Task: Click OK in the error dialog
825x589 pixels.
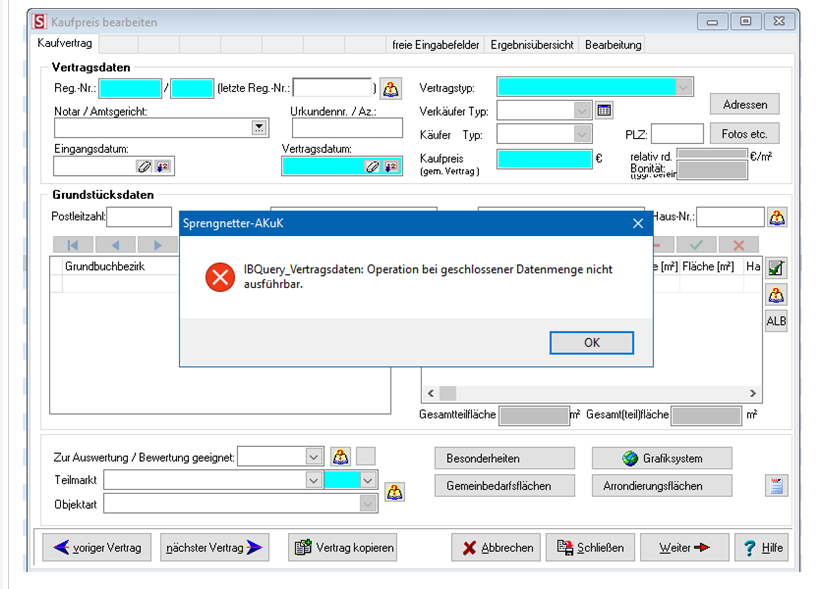Action: pos(591,343)
